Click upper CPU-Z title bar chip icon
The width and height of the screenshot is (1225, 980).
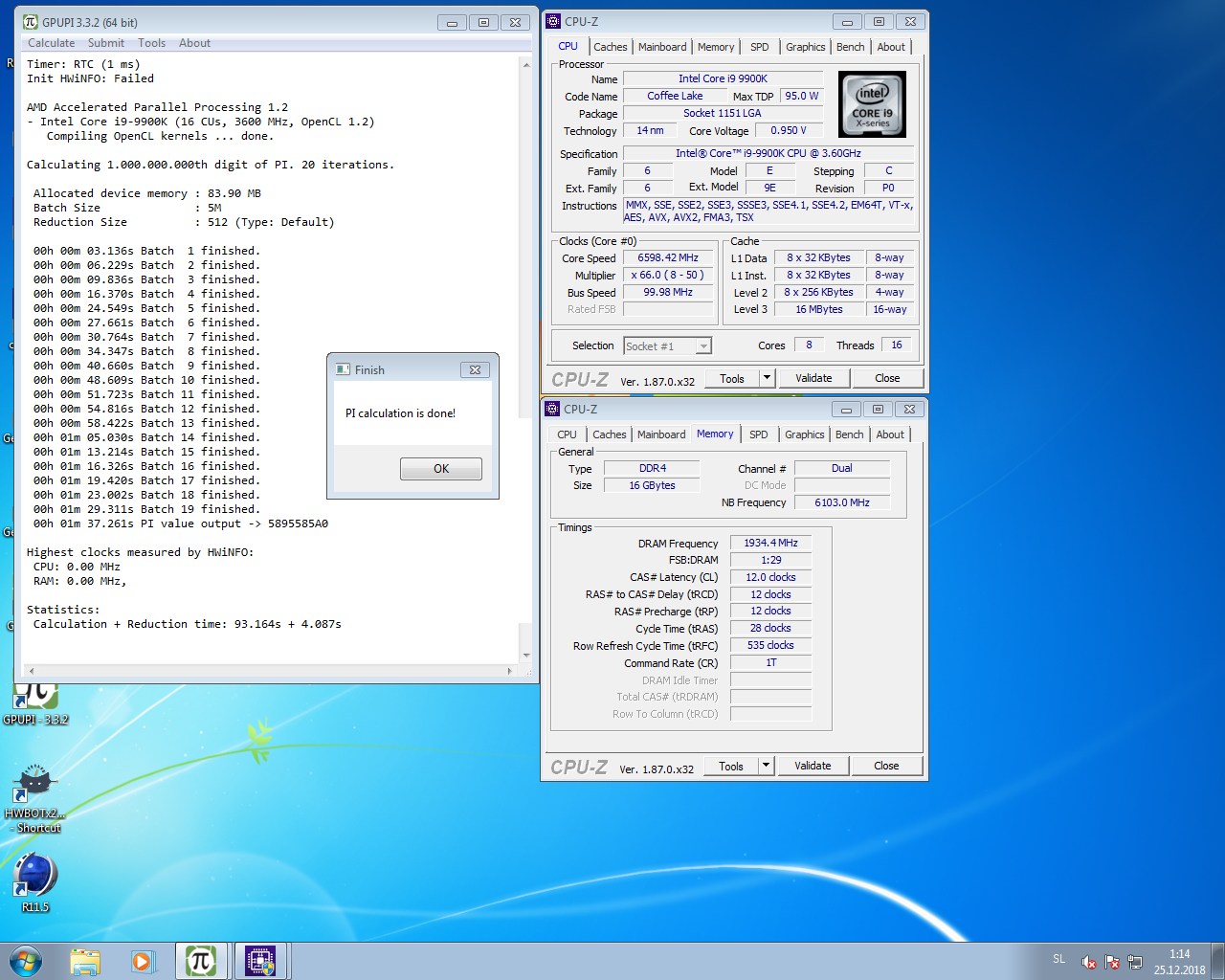pos(553,21)
